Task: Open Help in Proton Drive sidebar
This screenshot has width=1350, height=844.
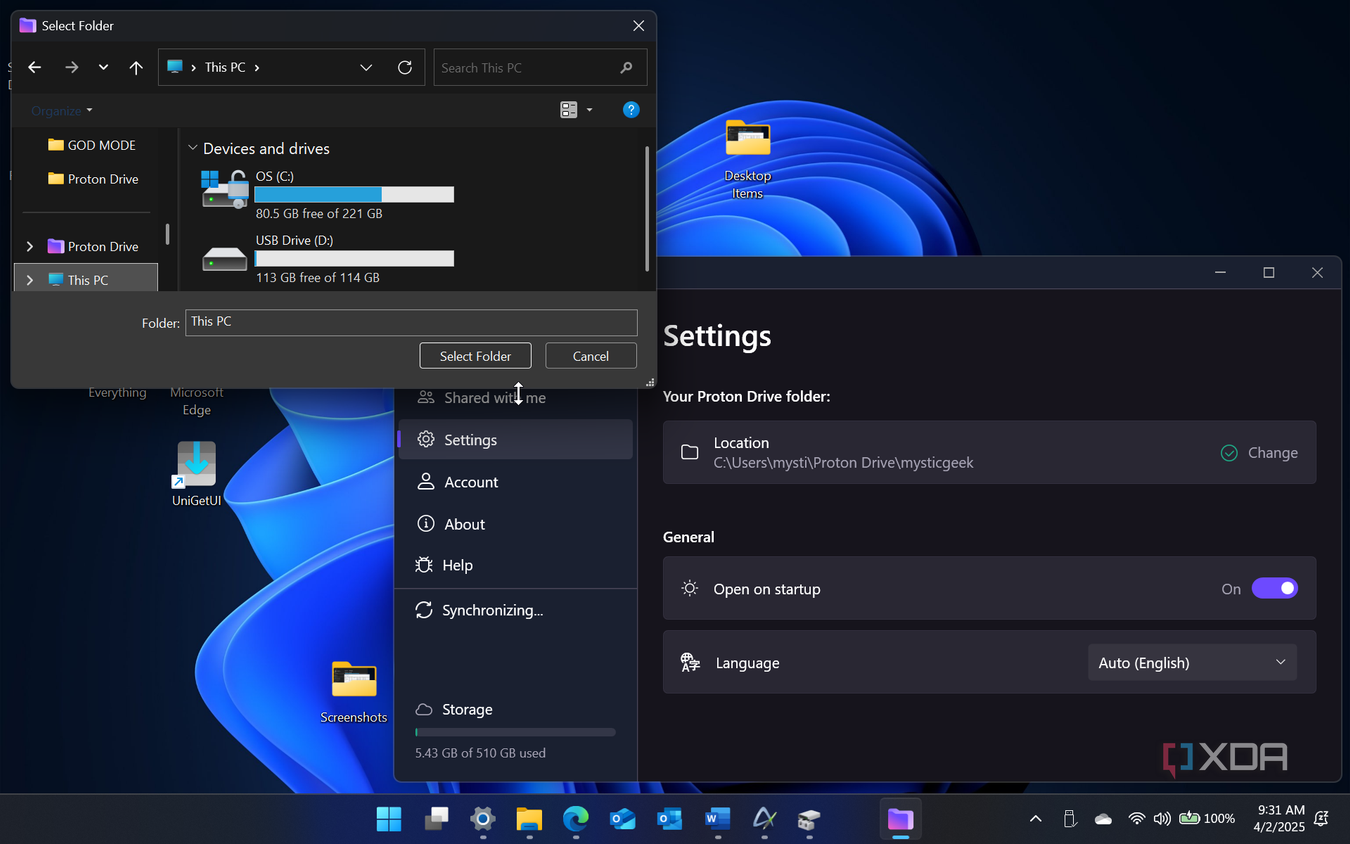Action: point(515,565)
